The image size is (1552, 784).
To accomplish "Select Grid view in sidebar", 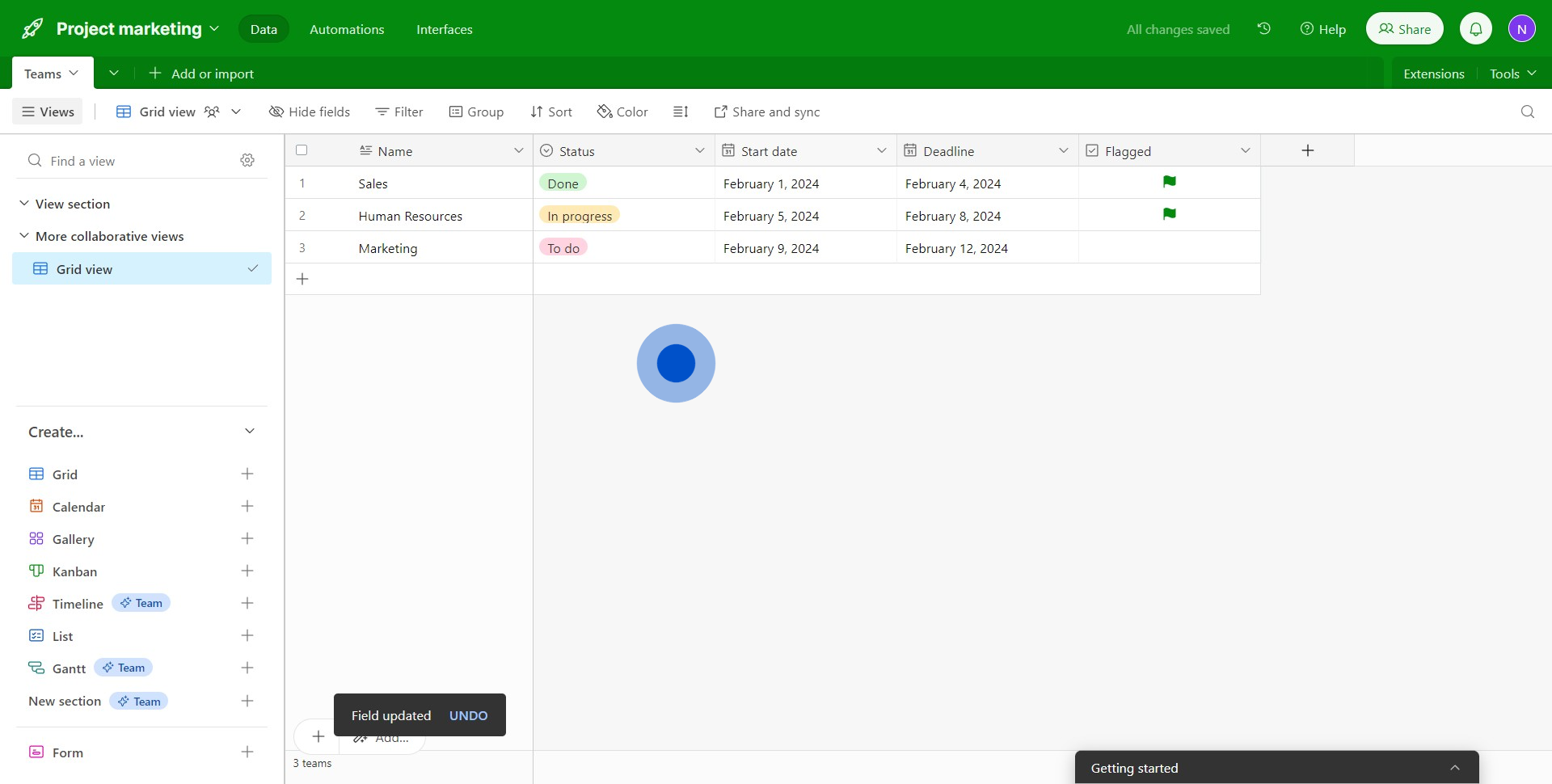I will point(141,268).
